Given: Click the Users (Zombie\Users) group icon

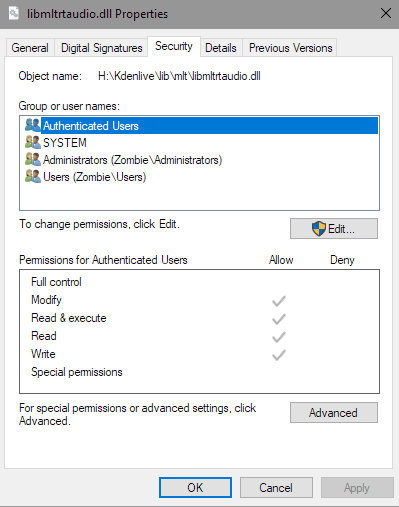Looking at the screenshot, I should click(33, 177).
